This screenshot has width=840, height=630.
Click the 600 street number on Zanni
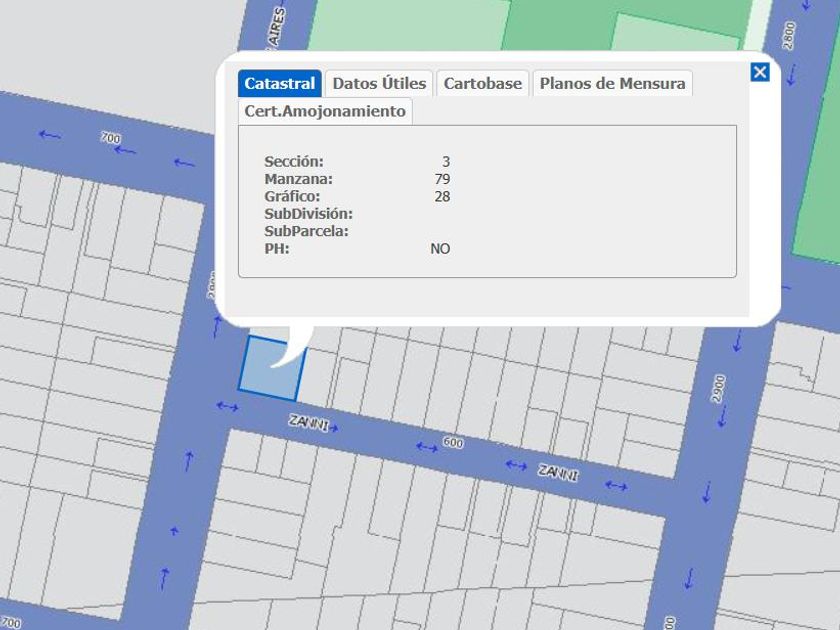point(453,442)
